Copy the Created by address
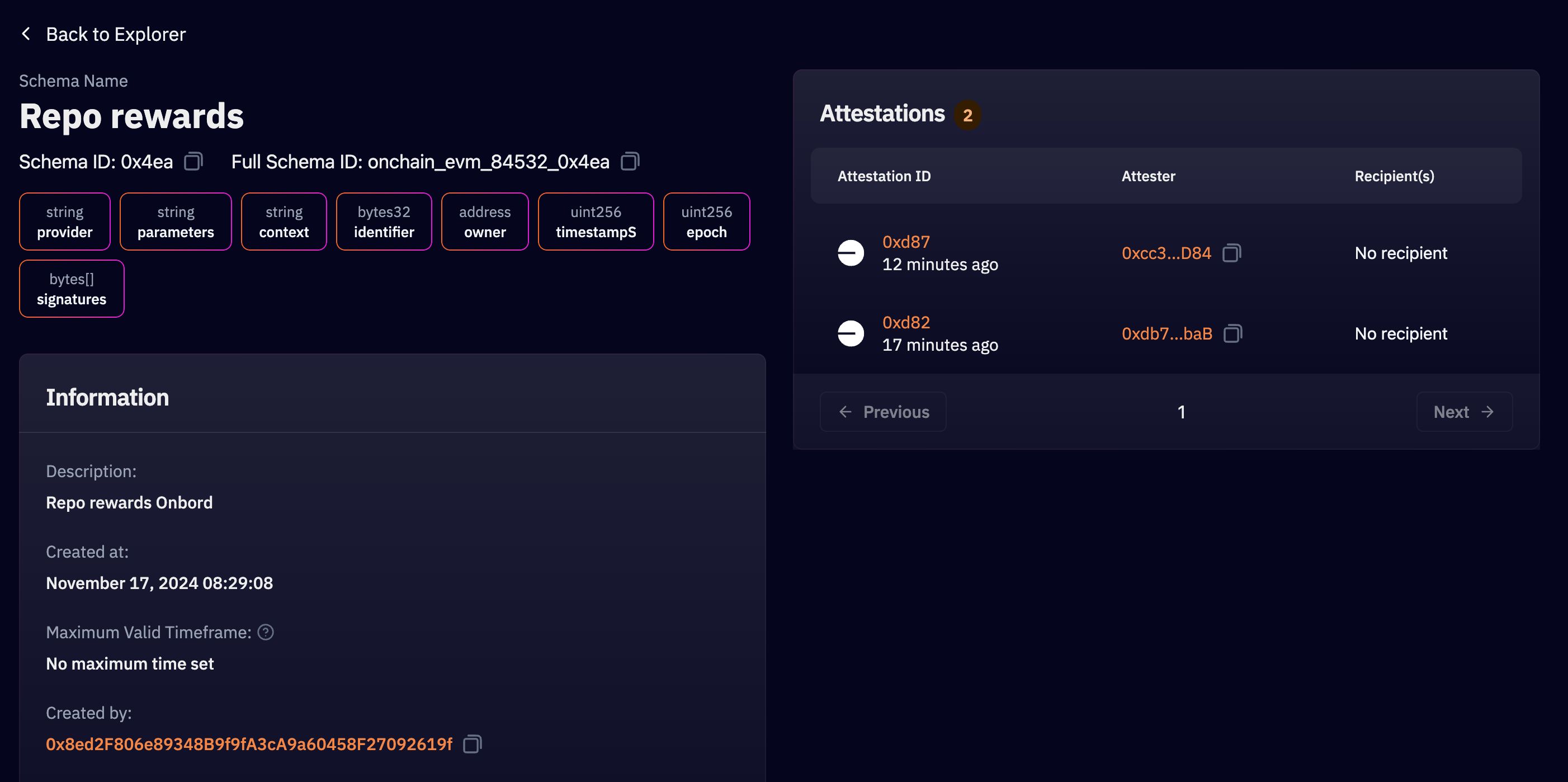 (473, 743)
